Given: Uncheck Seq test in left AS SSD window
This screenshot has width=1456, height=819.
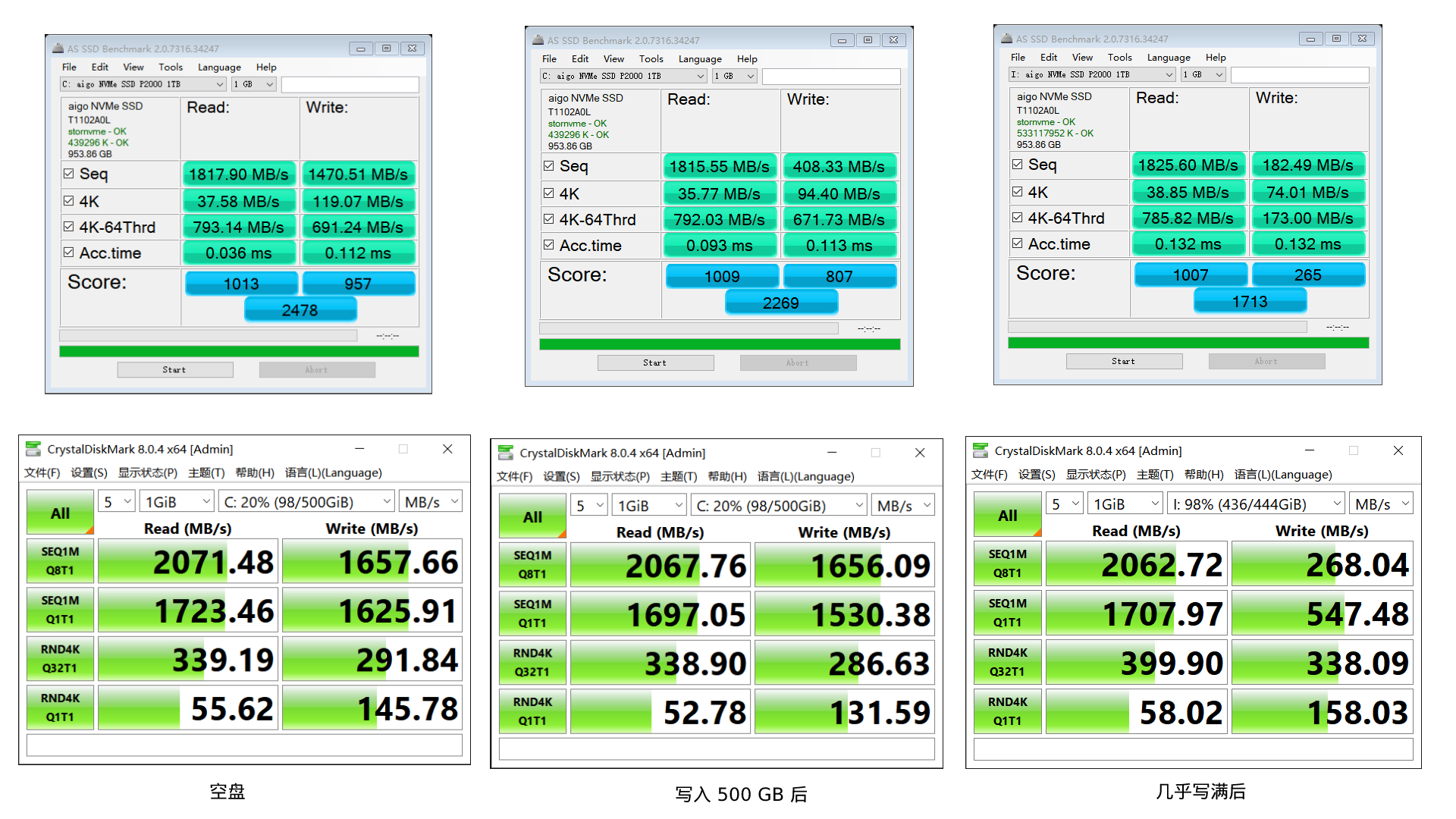Looking at the screenshot, I should tap(69, 174).
